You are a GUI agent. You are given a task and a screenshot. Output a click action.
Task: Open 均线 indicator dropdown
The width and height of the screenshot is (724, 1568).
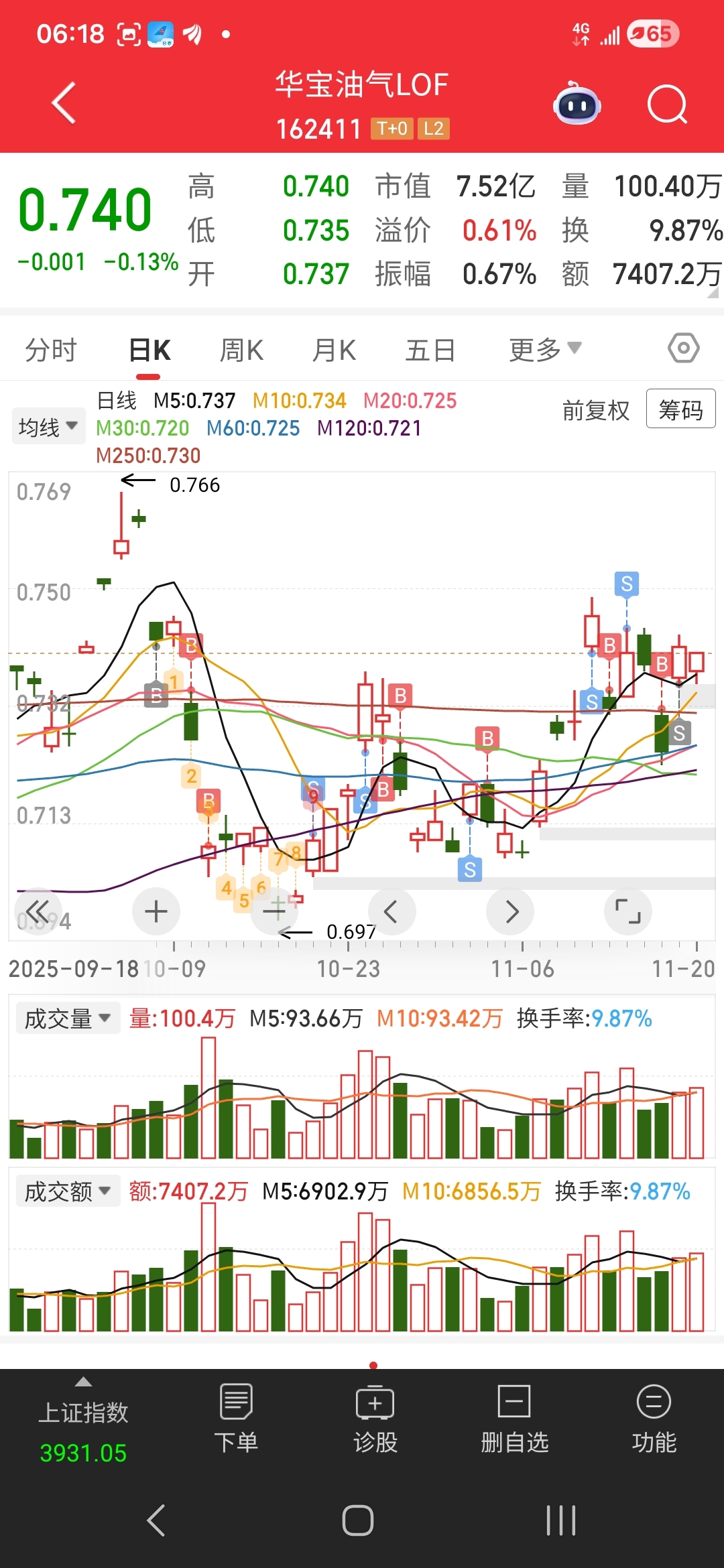48,426
